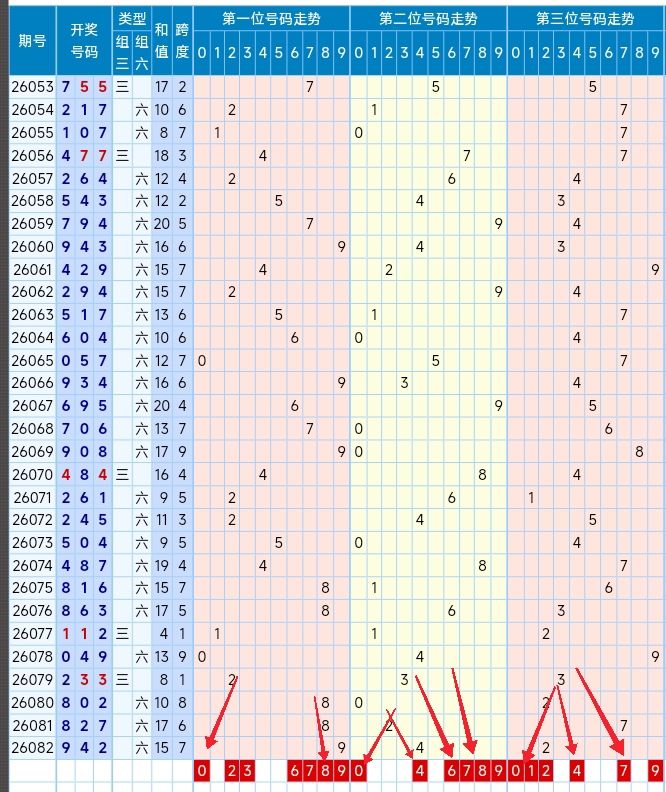Select issue number 26059
The height and width of the screenshot is (792, 666).
click(x=32, y=224)
